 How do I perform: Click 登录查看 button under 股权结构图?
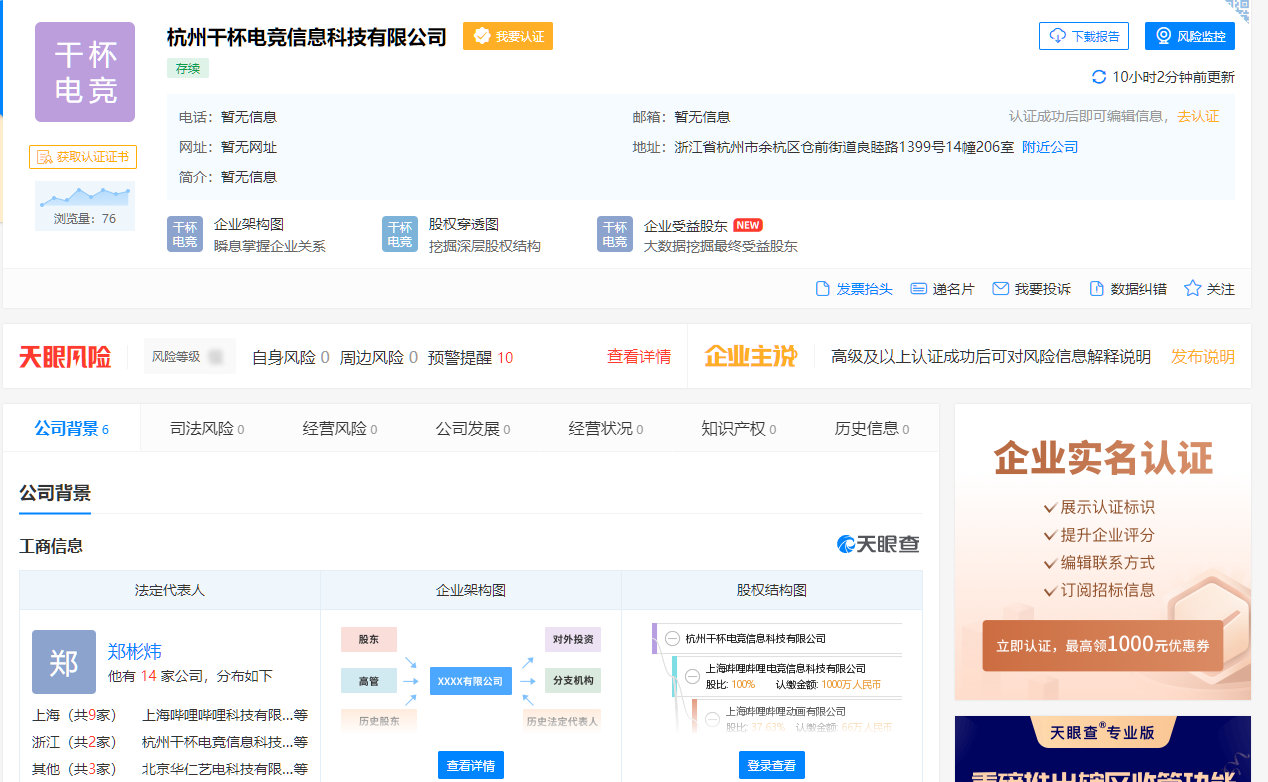(772, 765)
